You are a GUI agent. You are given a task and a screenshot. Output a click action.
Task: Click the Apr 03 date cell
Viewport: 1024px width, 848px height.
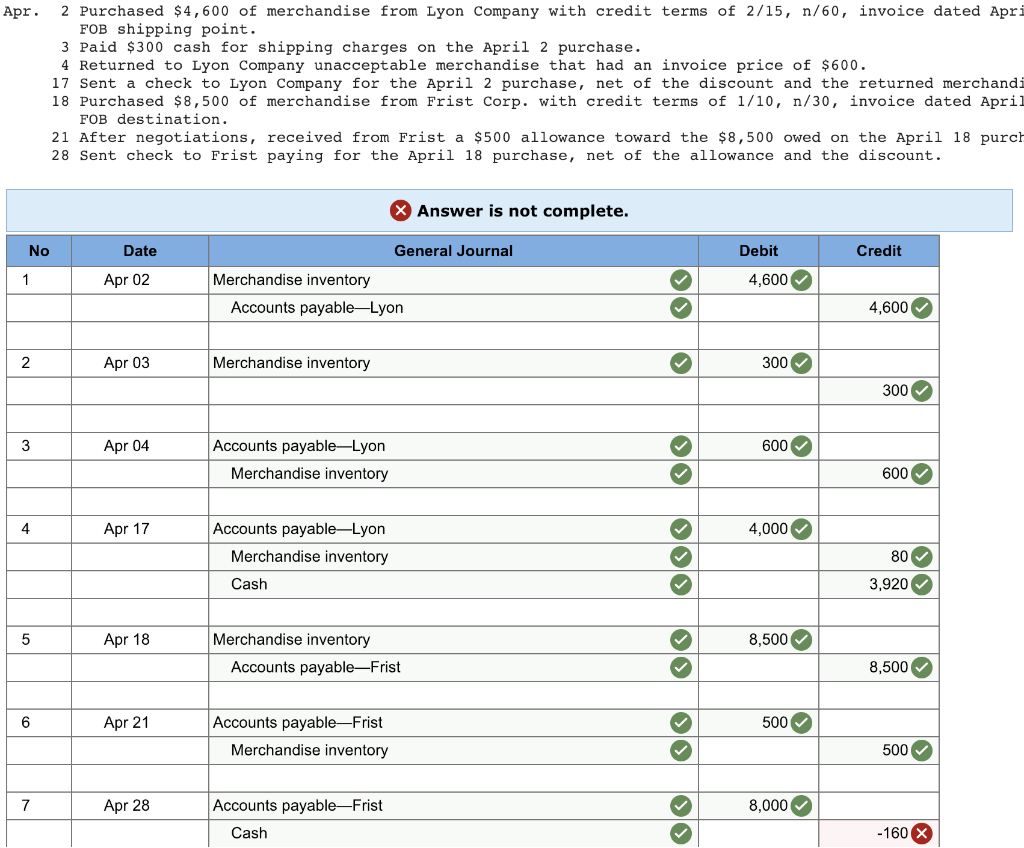tap(140, 363)
